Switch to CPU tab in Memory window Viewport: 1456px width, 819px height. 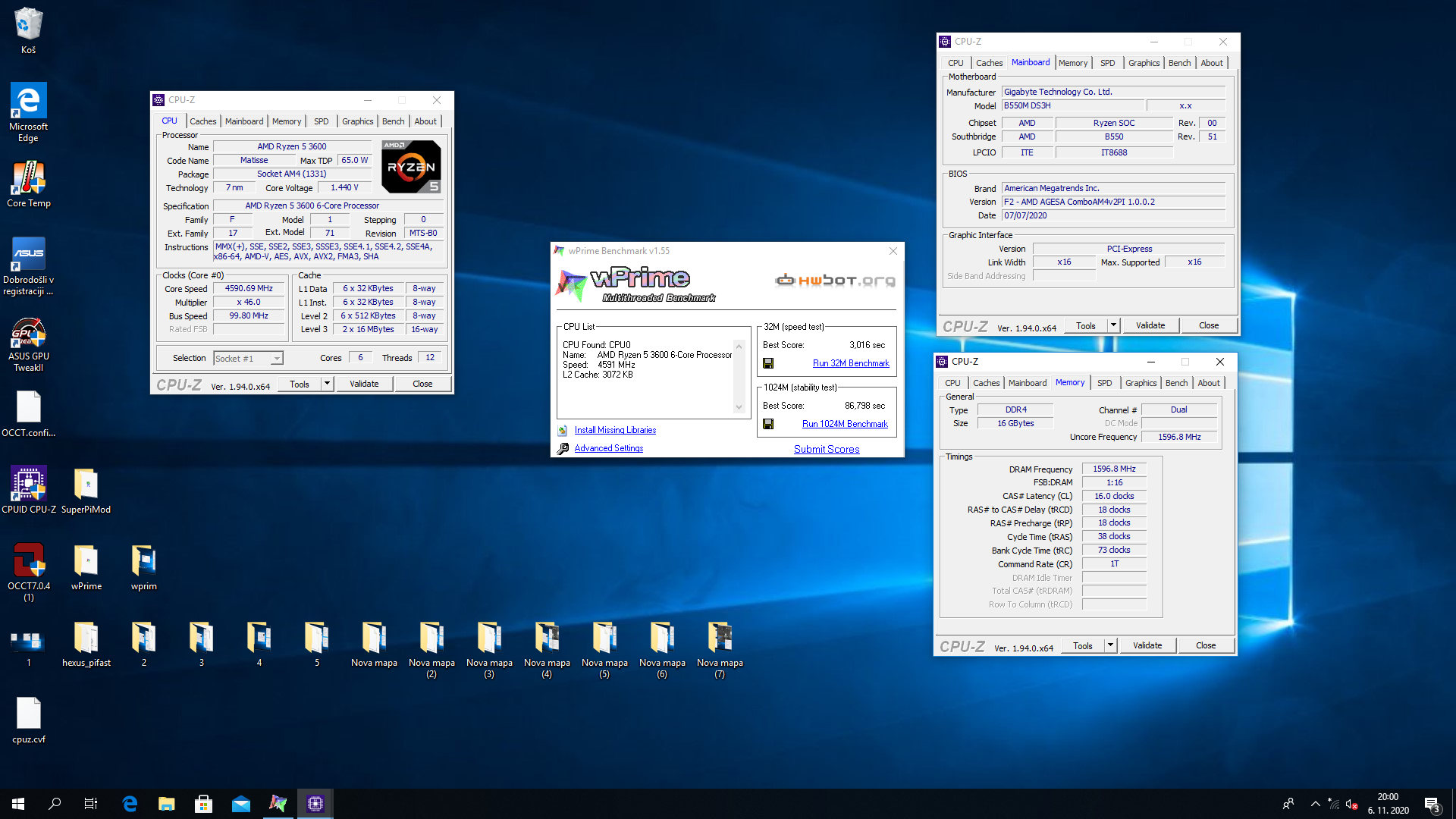click(952, 383)
